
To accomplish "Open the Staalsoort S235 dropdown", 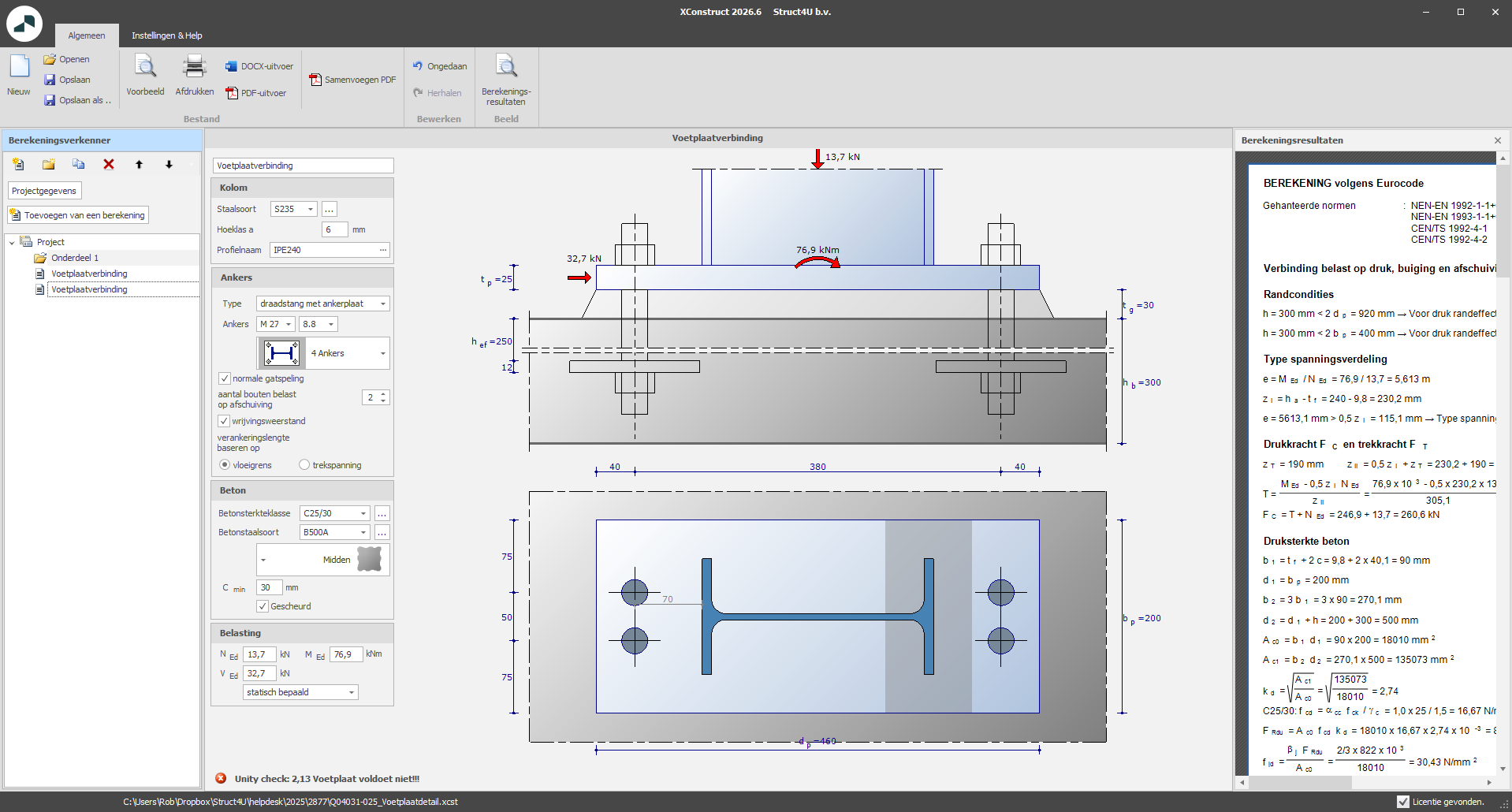I will pyautogui.click(x=310, y=209).
